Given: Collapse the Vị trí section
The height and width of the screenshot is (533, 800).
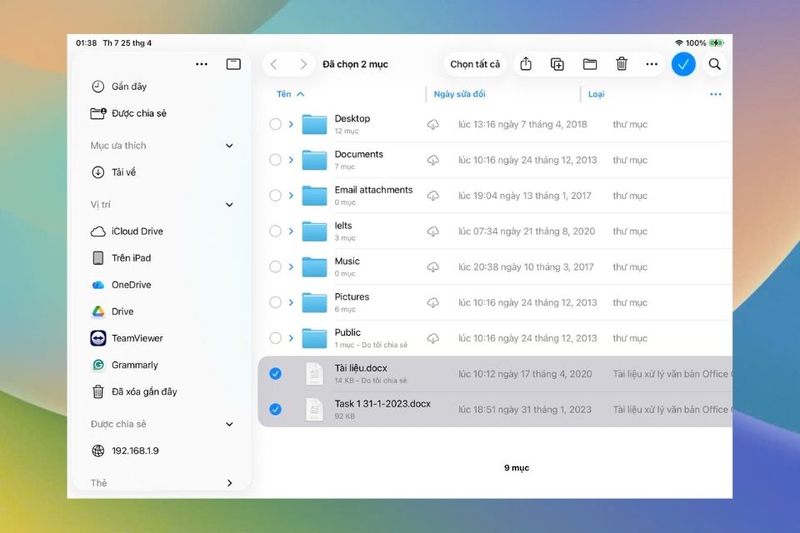Looking at the screenshot, I should (x=230, y=205).
